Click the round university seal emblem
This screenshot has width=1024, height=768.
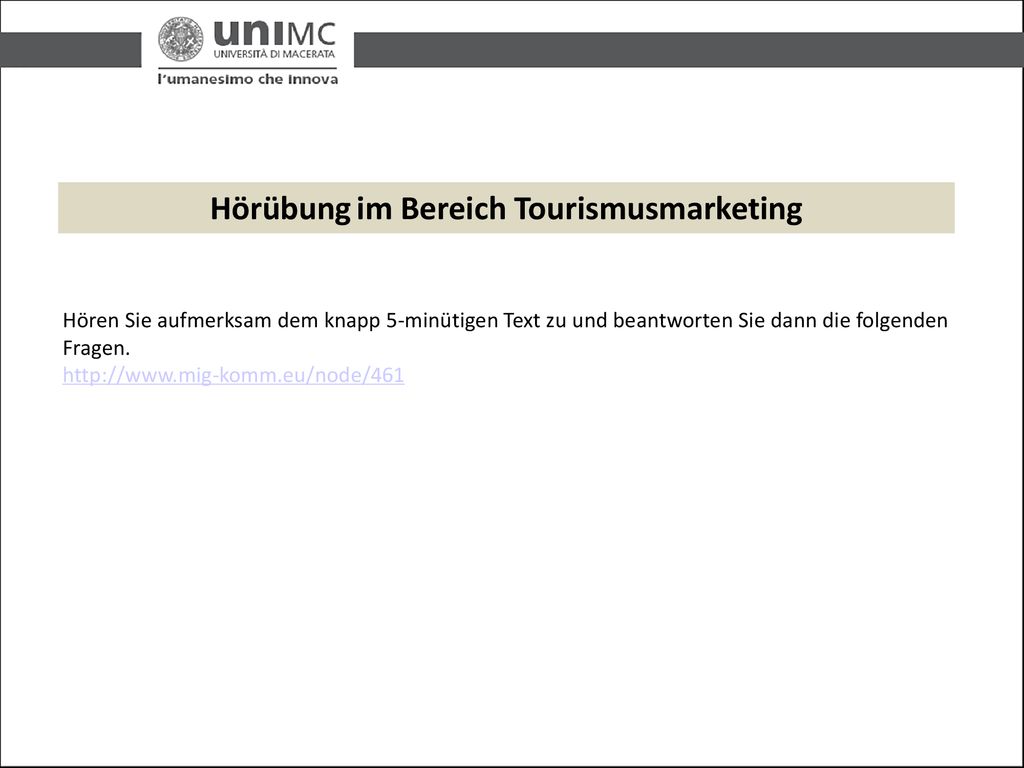181,40
